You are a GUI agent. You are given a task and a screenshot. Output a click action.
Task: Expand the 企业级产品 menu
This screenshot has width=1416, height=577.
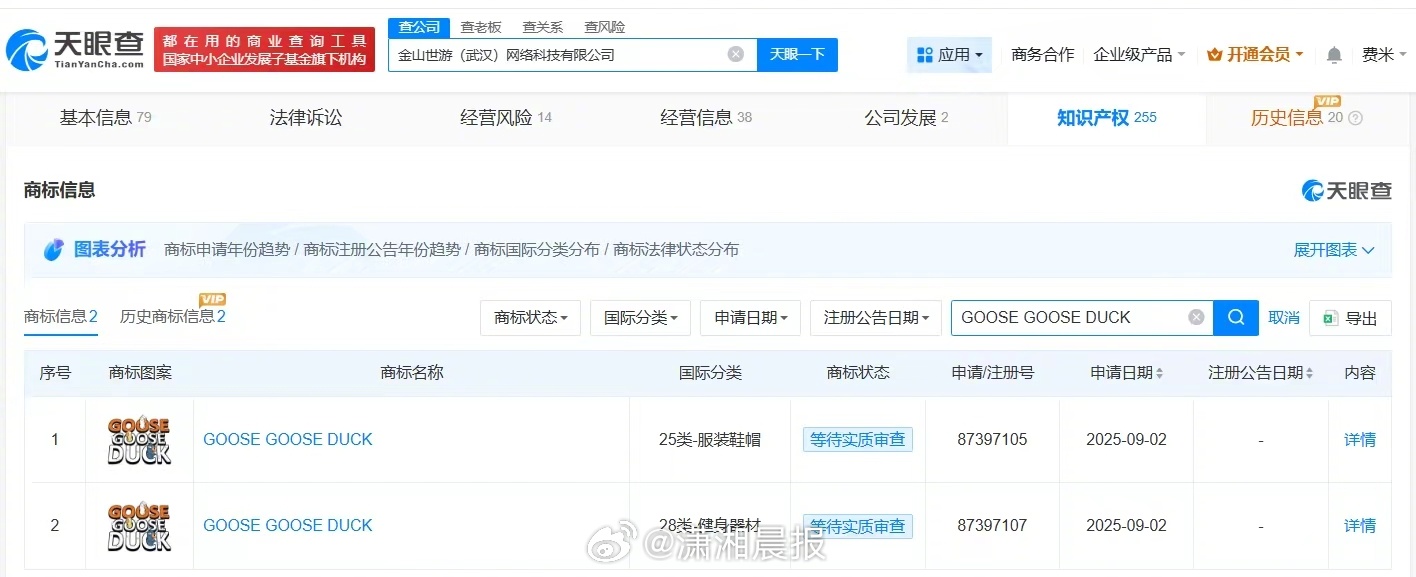click(x=1139, y=55)
